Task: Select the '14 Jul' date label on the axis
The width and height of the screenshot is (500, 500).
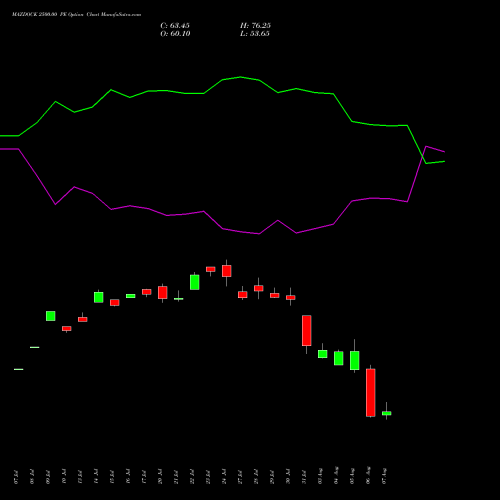Action: coord(96,477)
